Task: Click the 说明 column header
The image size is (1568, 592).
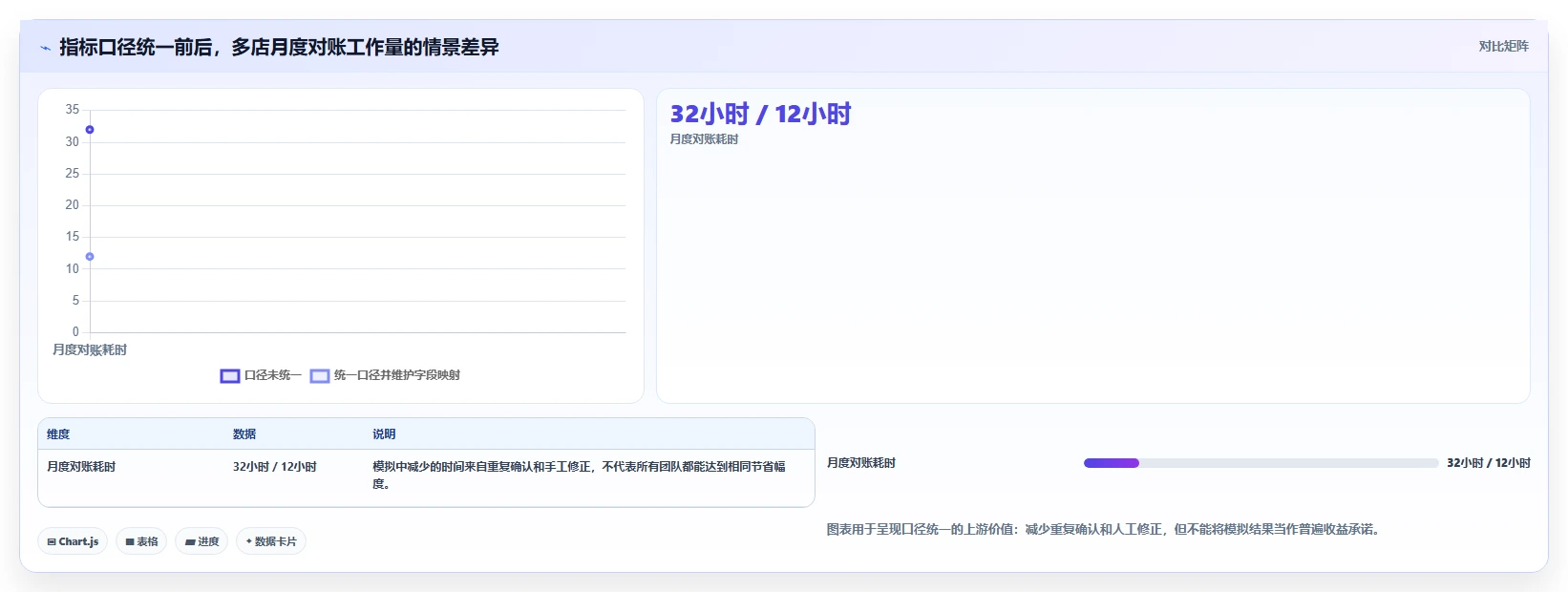Action: (384, 434)
